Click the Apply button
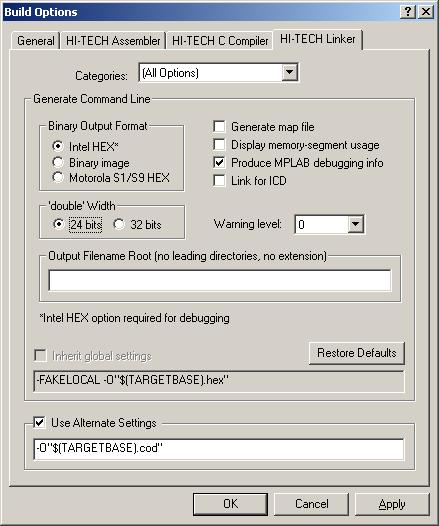 [392, 504]
